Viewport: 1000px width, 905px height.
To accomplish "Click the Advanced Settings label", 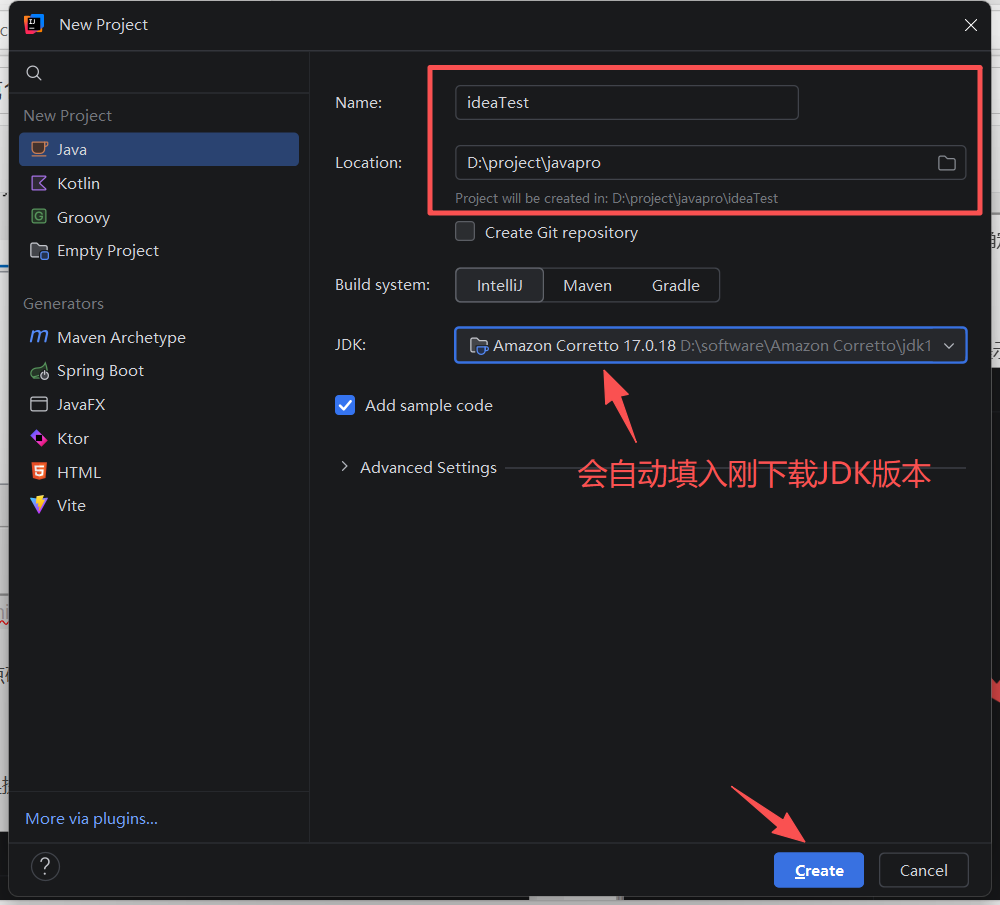I will tap(428, 467).
